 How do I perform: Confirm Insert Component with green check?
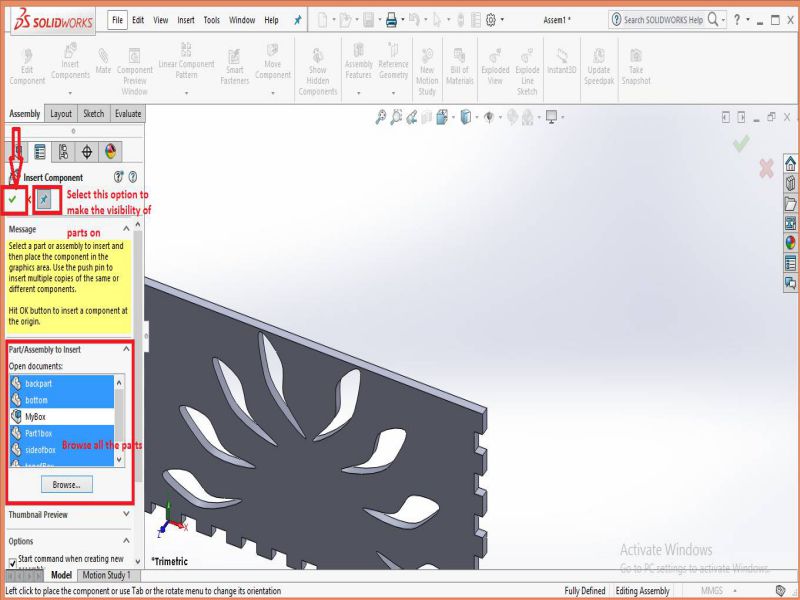tap(13, 199)
